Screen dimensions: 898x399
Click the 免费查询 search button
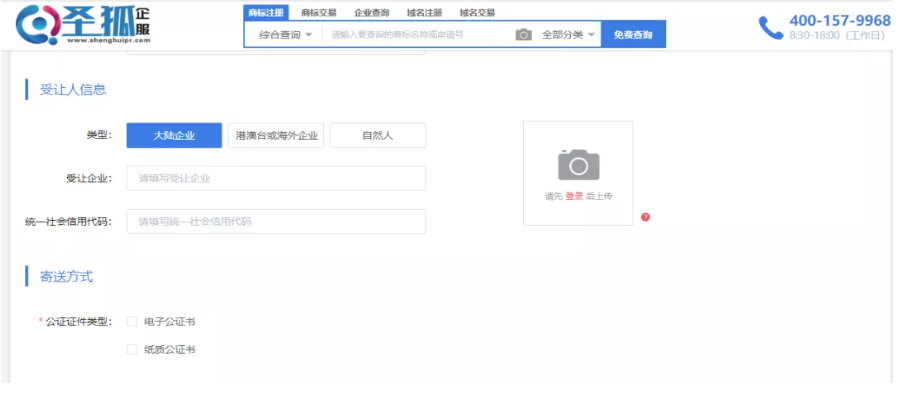click(x=633, y=34)
